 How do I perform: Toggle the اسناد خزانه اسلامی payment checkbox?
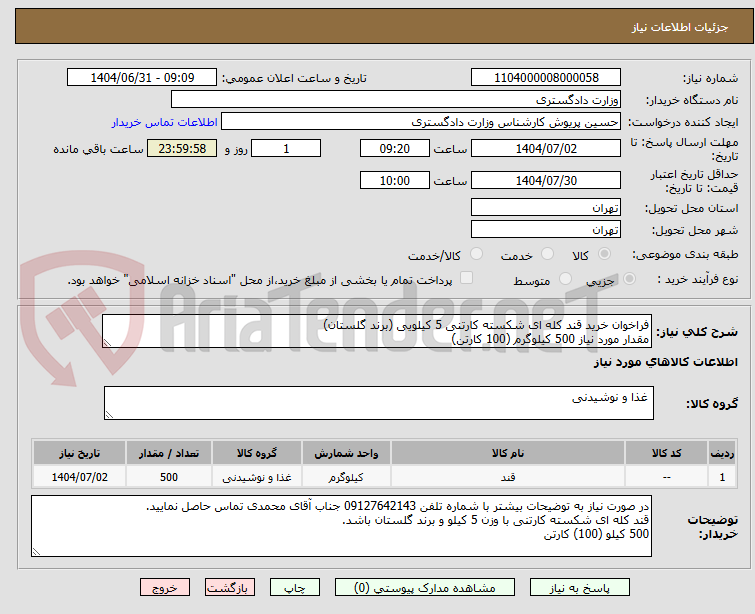(466, 278)
